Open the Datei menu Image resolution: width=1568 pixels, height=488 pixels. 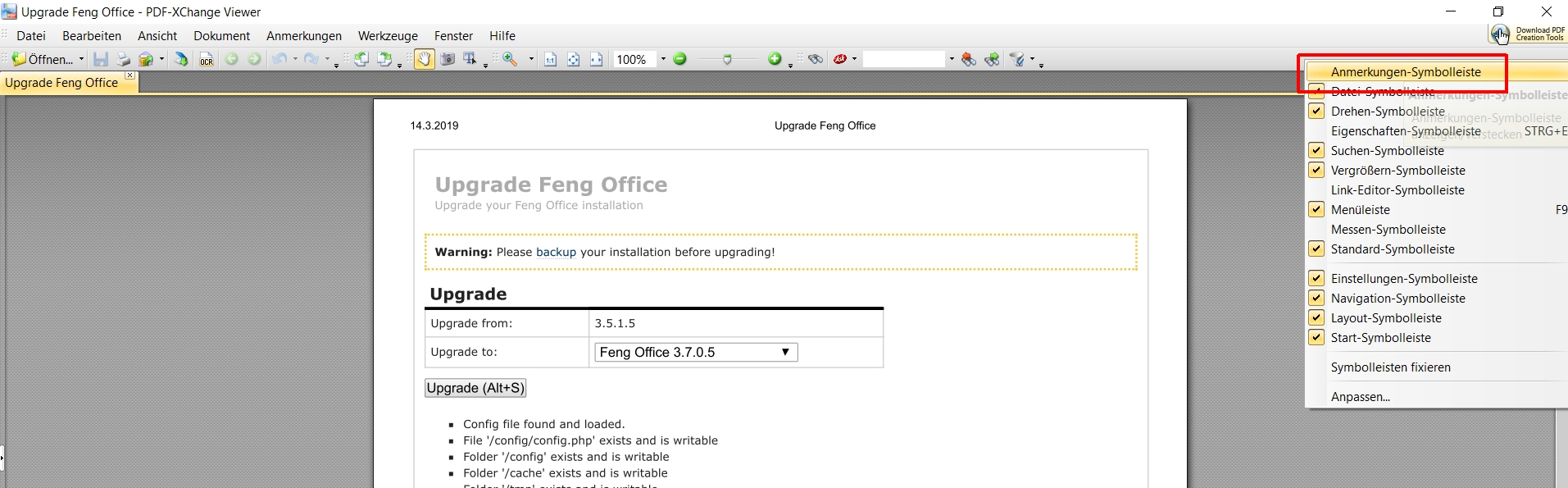point(31,36)
